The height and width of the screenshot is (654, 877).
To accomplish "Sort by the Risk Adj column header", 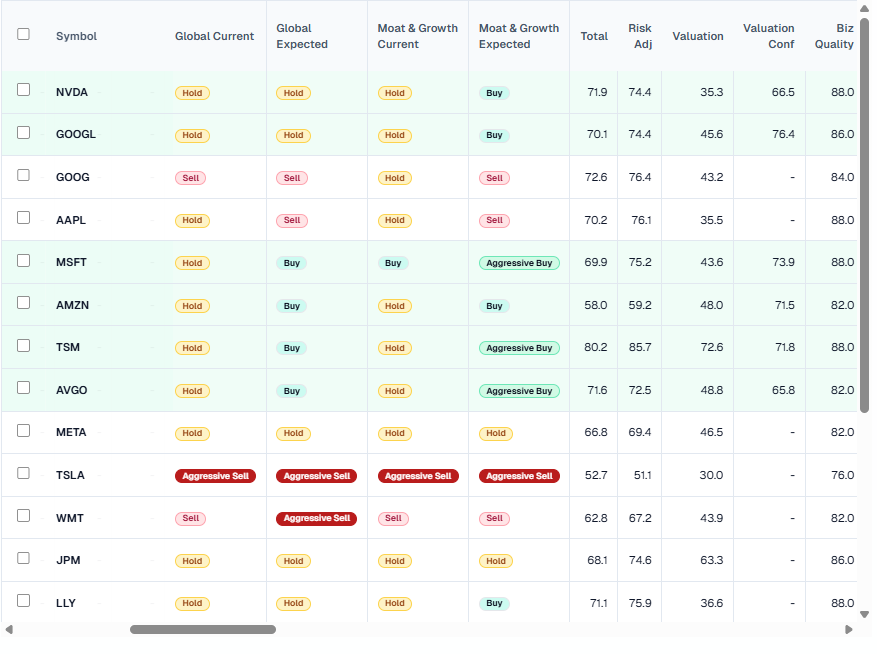I will tap(640, 36).
